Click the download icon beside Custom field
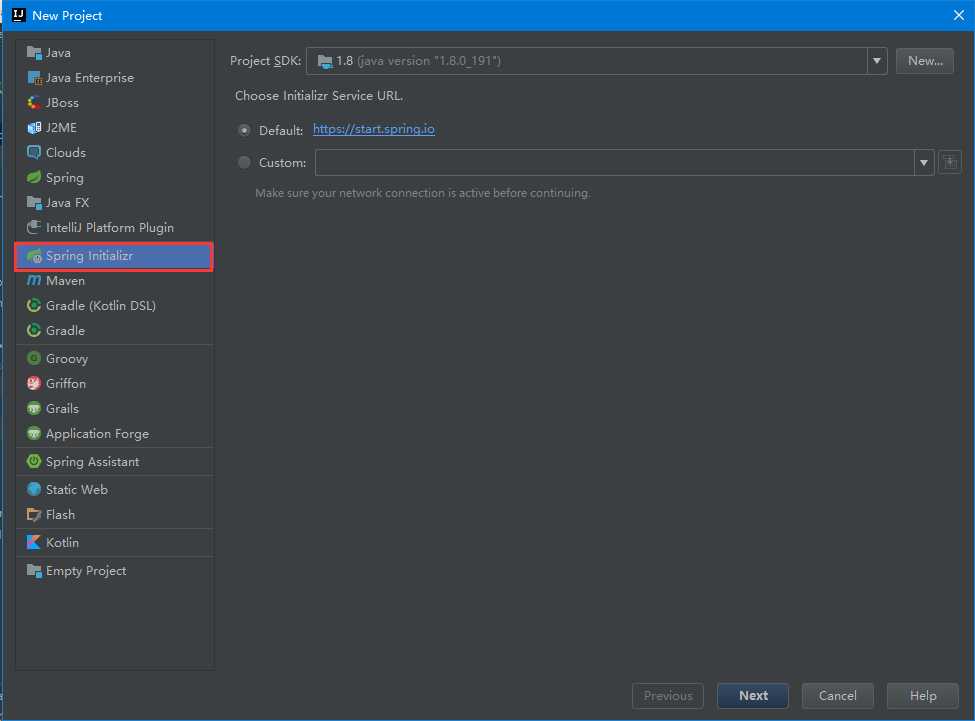This screenshot has width=975, height=721. pyautogui.click(x=950, y=163)
